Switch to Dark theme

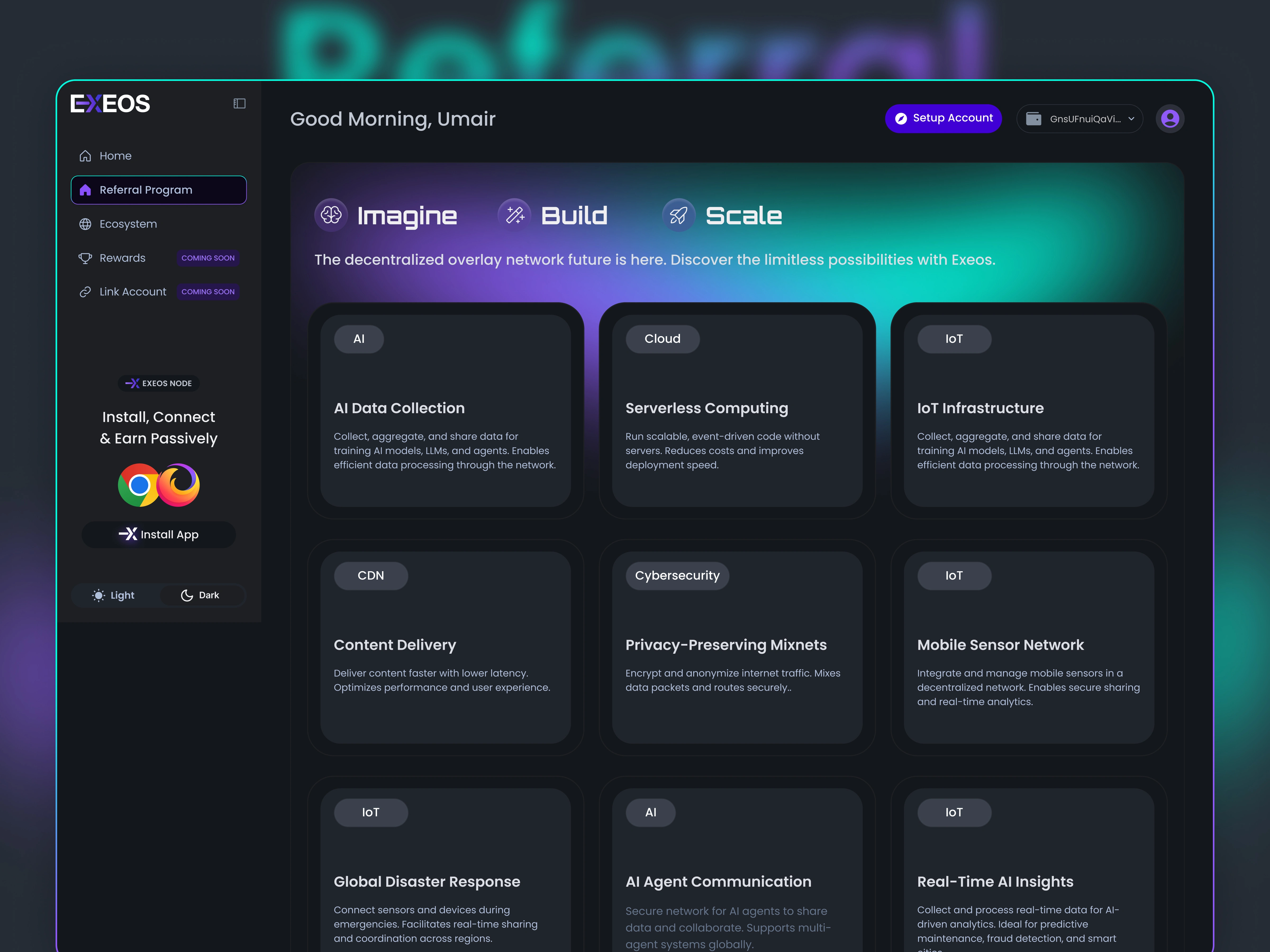[202, 596]
